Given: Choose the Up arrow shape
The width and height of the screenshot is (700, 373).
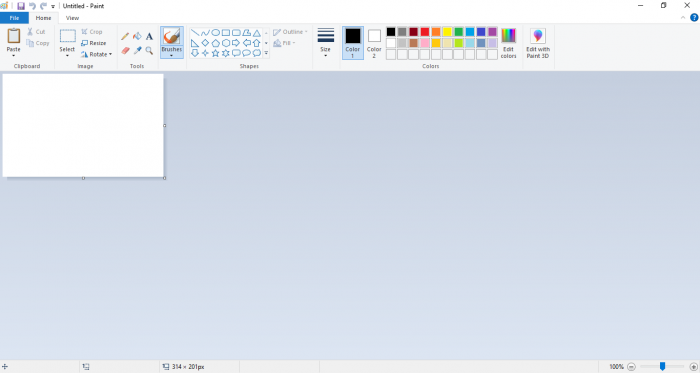Looking at the screenshot, I should click(x=257, y=43).
